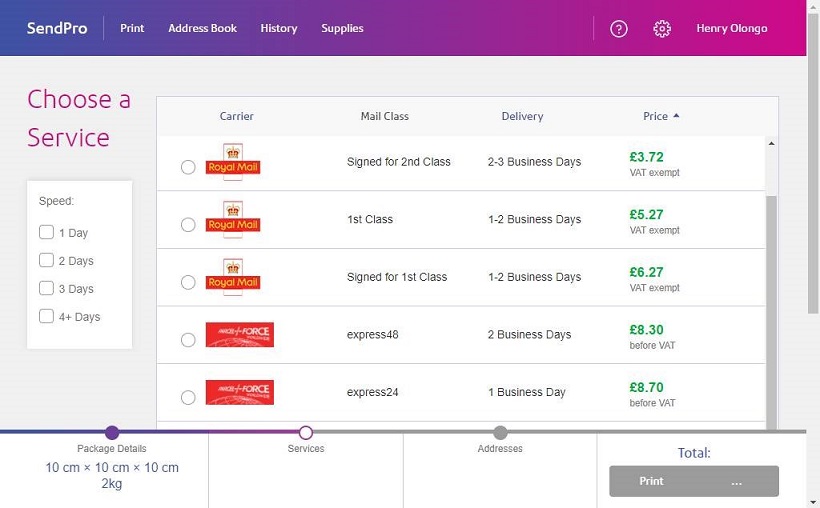Select the express48 radio button
820x508 pixels.
coord(188,340)
